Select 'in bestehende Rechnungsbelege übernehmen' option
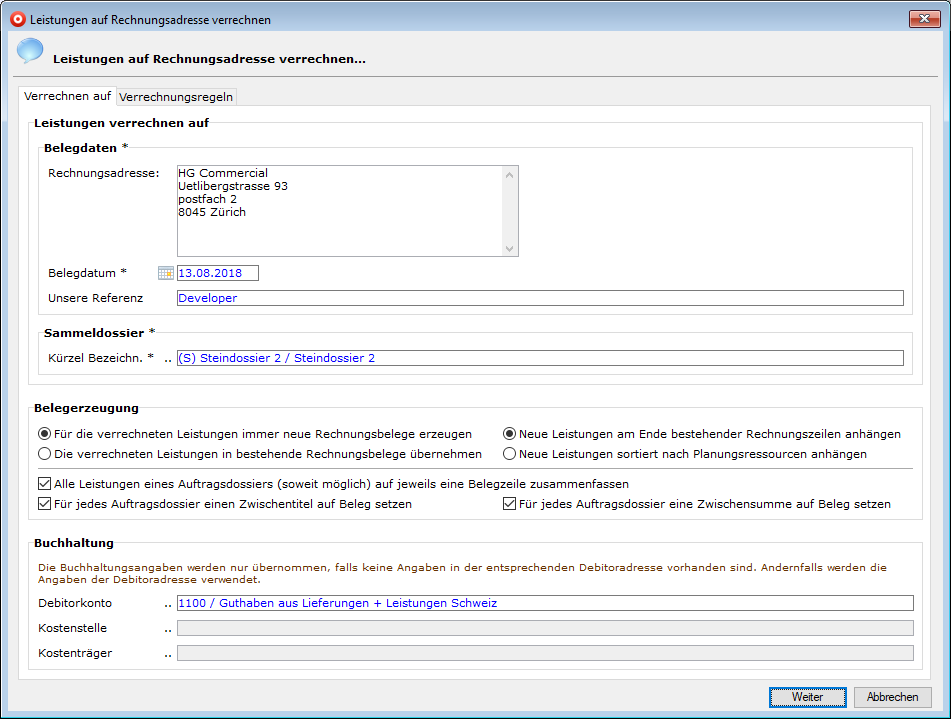This screenshot has width=951, height=719. (x=44, y=454)
